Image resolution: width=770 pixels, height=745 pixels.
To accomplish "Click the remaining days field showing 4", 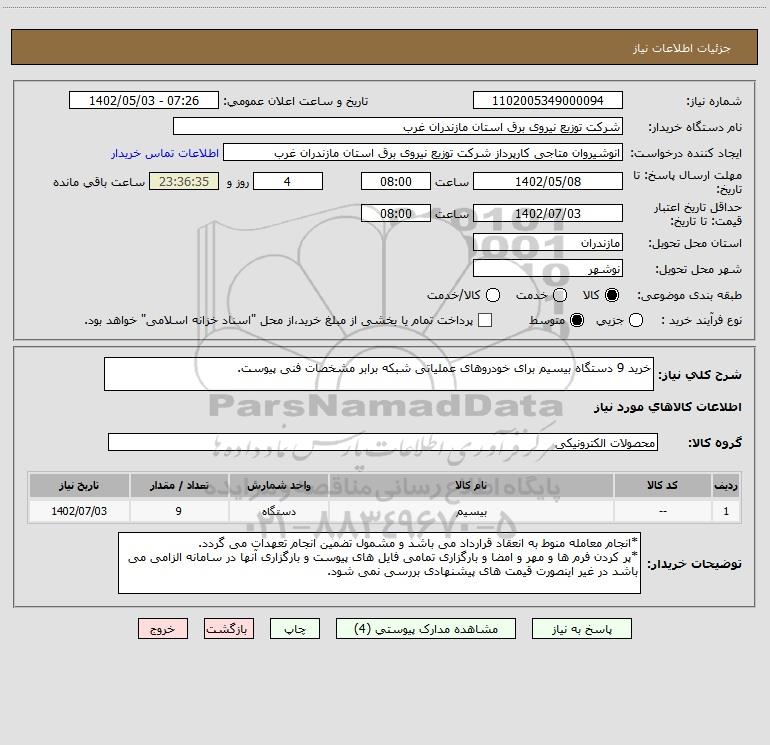I will tap(288, 181).
